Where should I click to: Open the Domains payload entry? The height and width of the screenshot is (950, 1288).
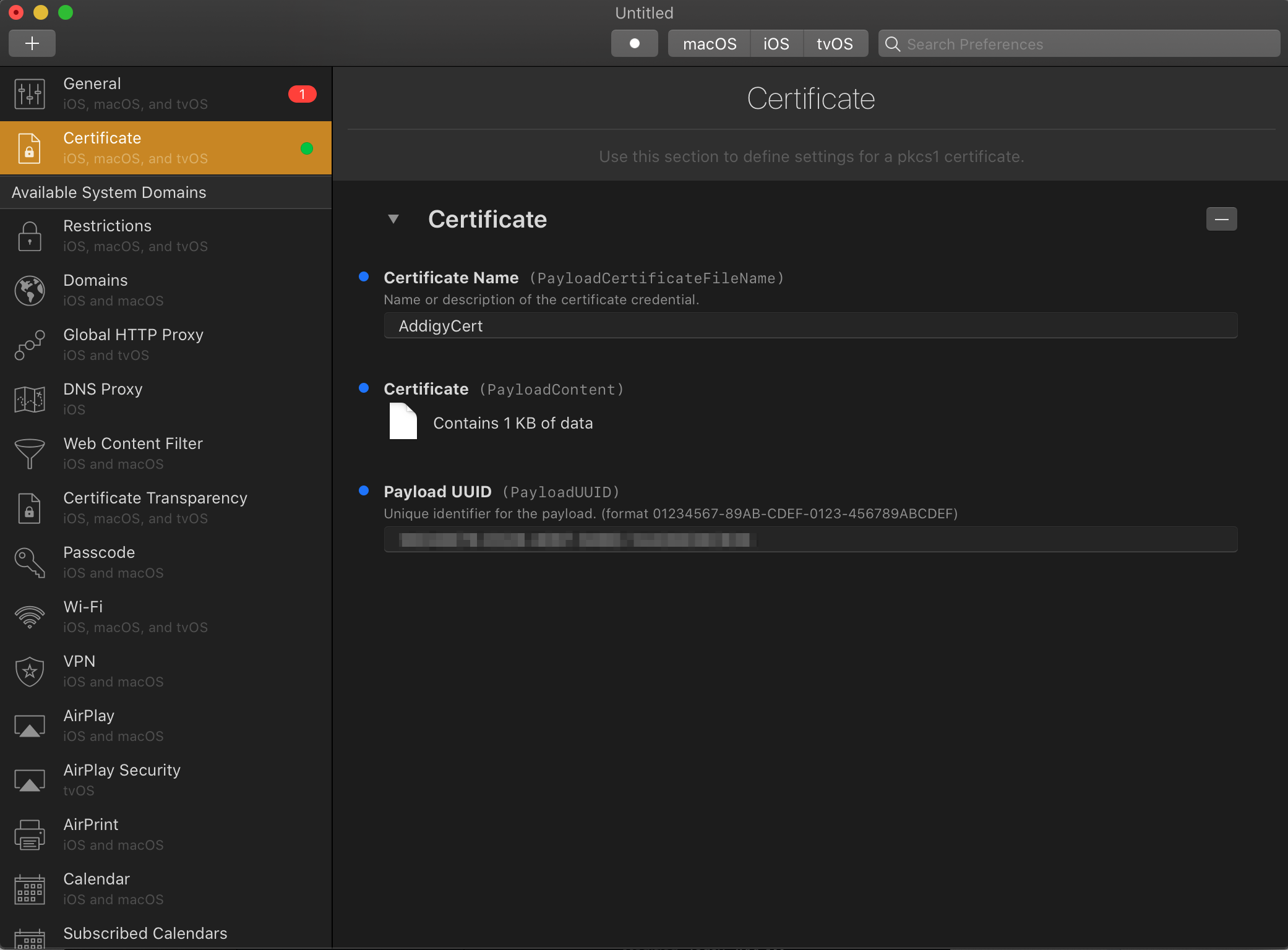166,291
